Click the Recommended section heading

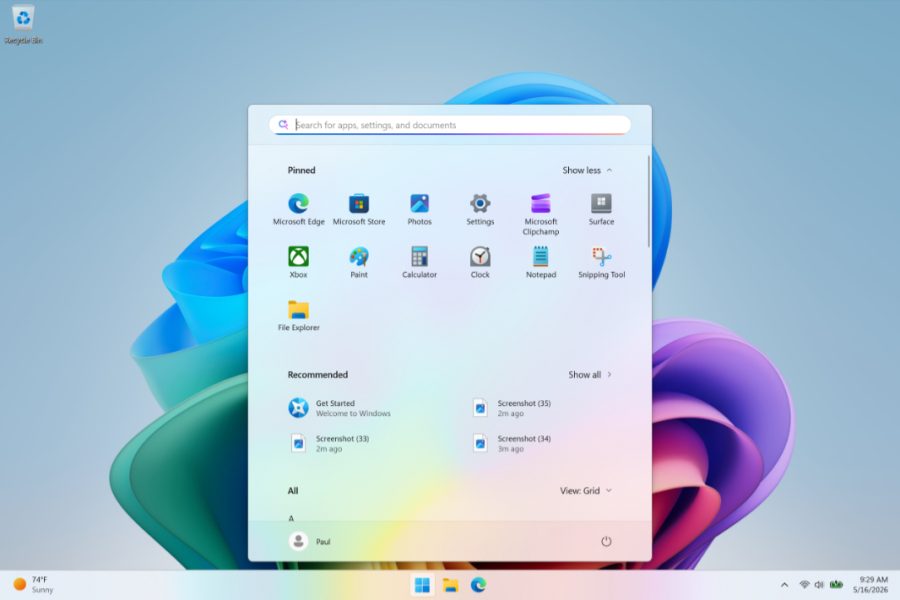click(317, 374)
